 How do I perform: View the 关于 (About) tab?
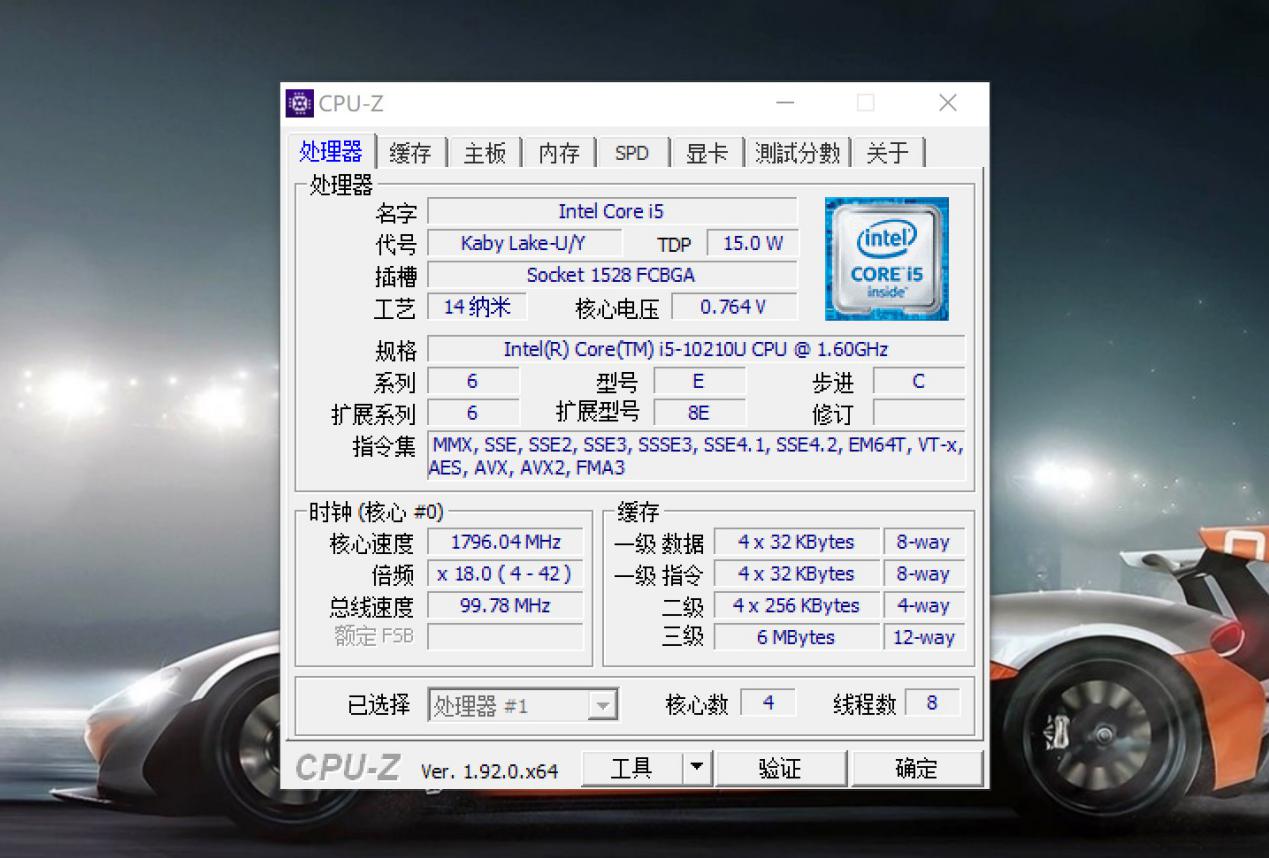888,152
